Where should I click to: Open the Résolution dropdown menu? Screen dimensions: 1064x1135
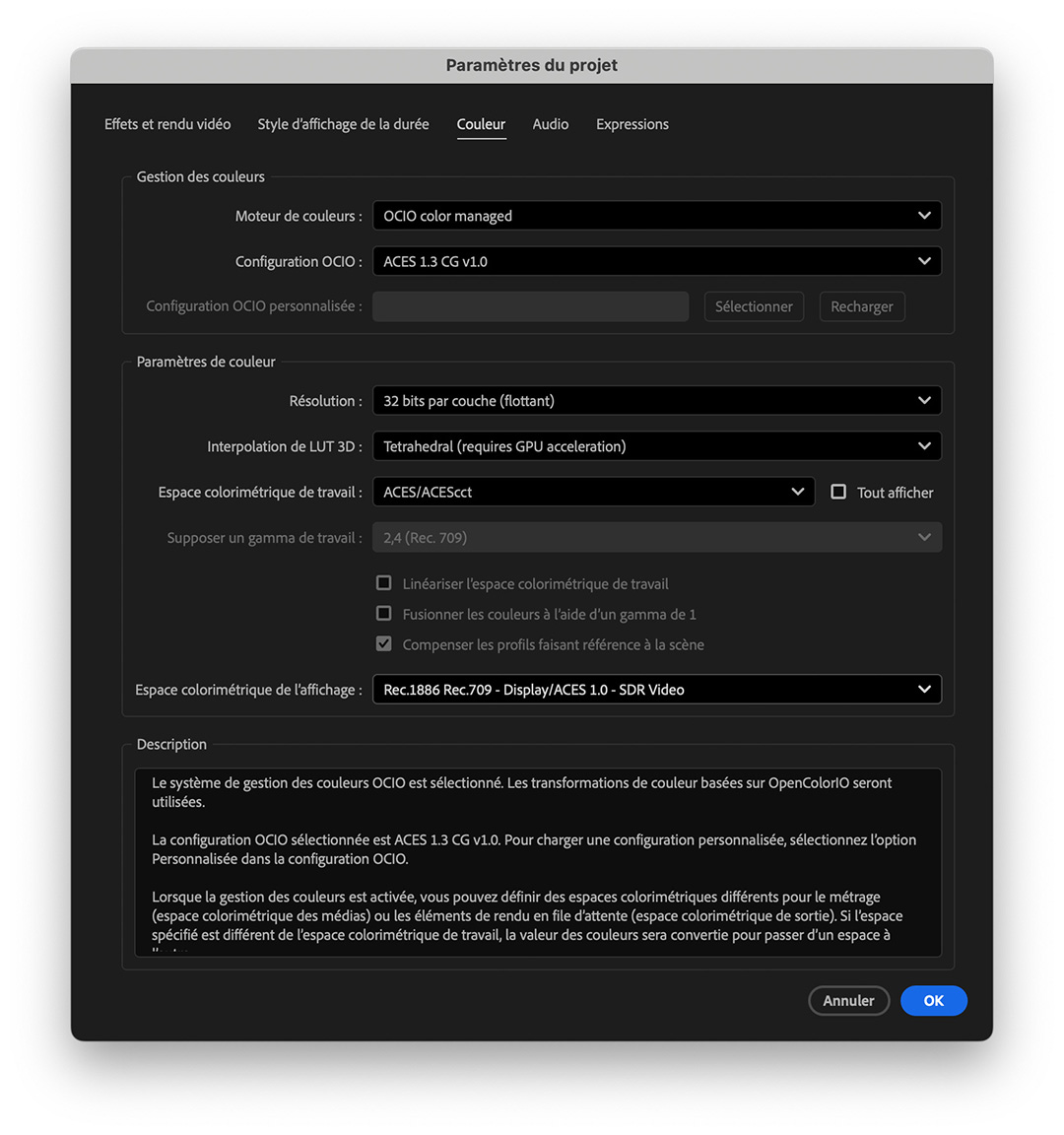pos(656,401)
